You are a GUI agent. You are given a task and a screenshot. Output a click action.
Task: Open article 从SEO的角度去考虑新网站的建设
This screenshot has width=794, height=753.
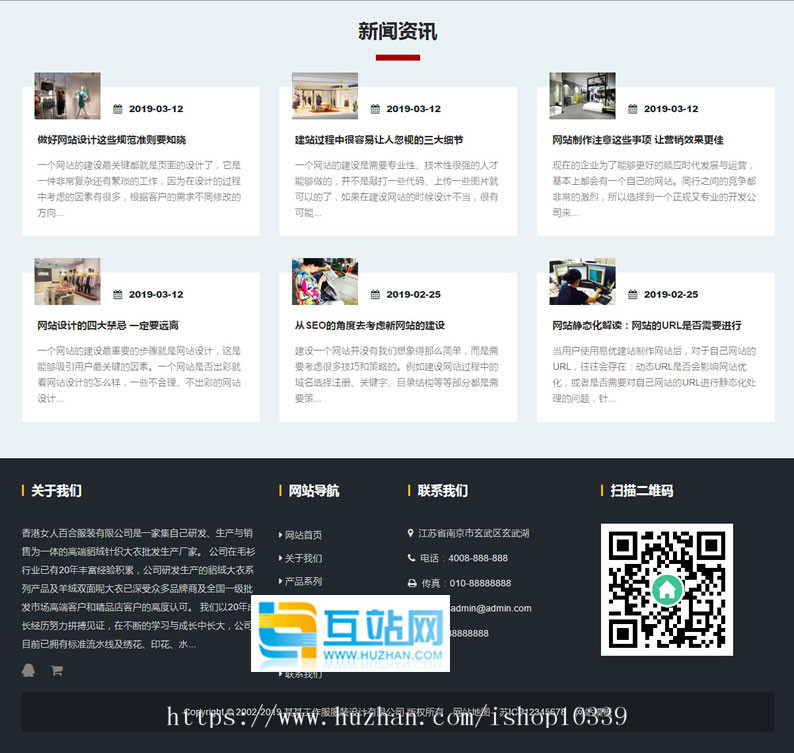click(x=369, y=326)
